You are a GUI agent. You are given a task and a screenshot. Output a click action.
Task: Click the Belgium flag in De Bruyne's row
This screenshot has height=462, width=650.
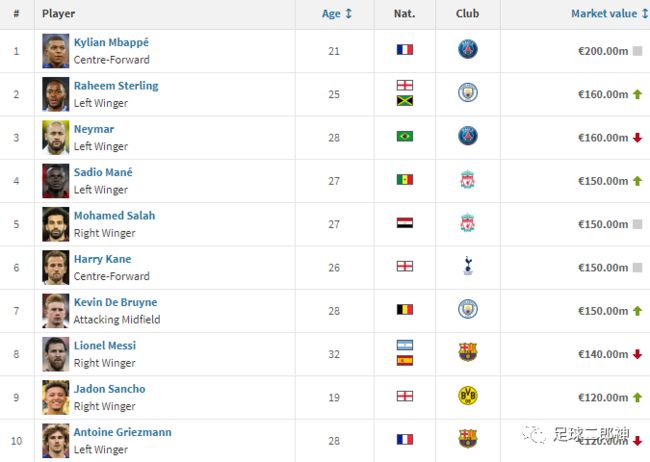click(405, 309)
